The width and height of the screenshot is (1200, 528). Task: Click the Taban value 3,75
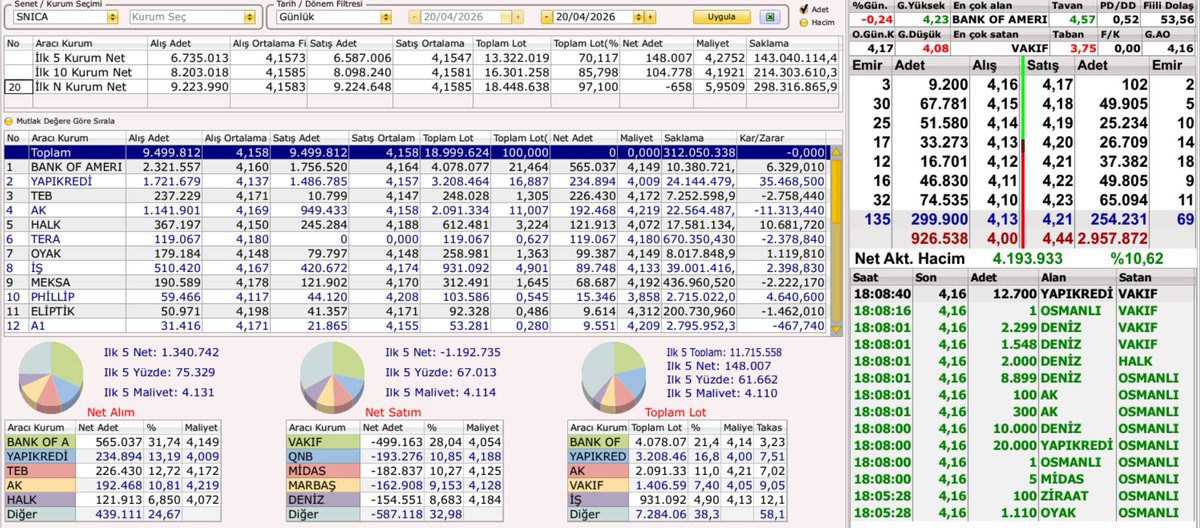click(1083, 46)
